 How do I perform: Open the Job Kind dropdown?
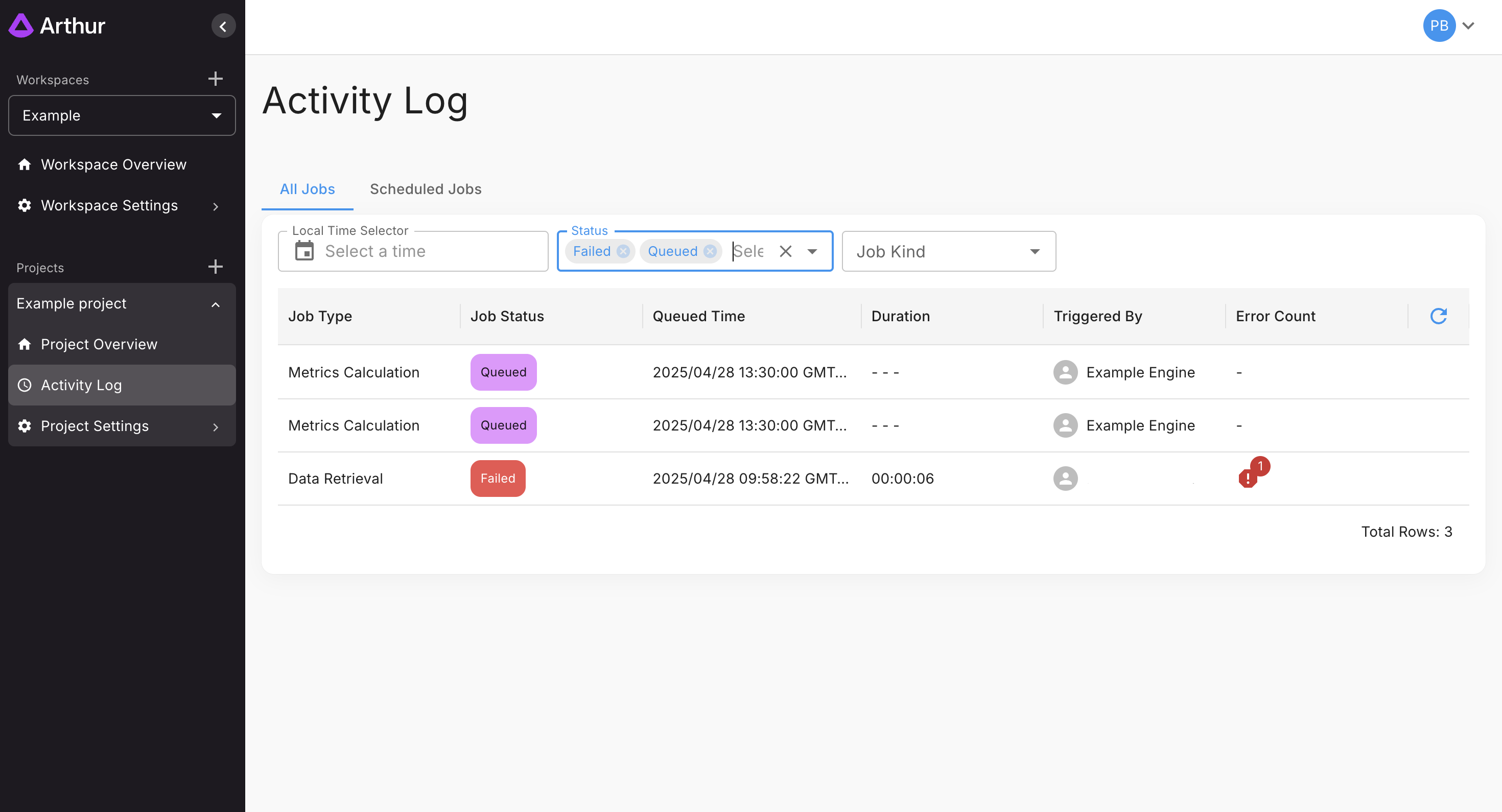point(948,251)
